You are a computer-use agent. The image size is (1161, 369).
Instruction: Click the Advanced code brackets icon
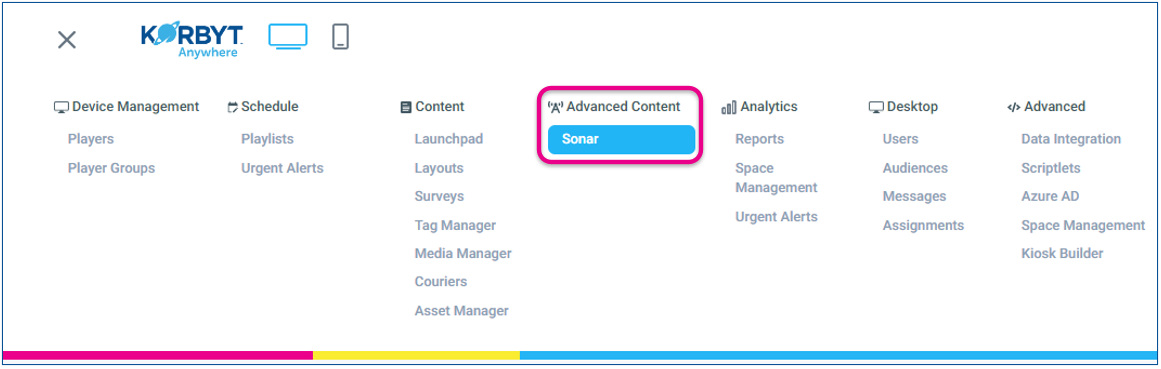pos(1014,107)
